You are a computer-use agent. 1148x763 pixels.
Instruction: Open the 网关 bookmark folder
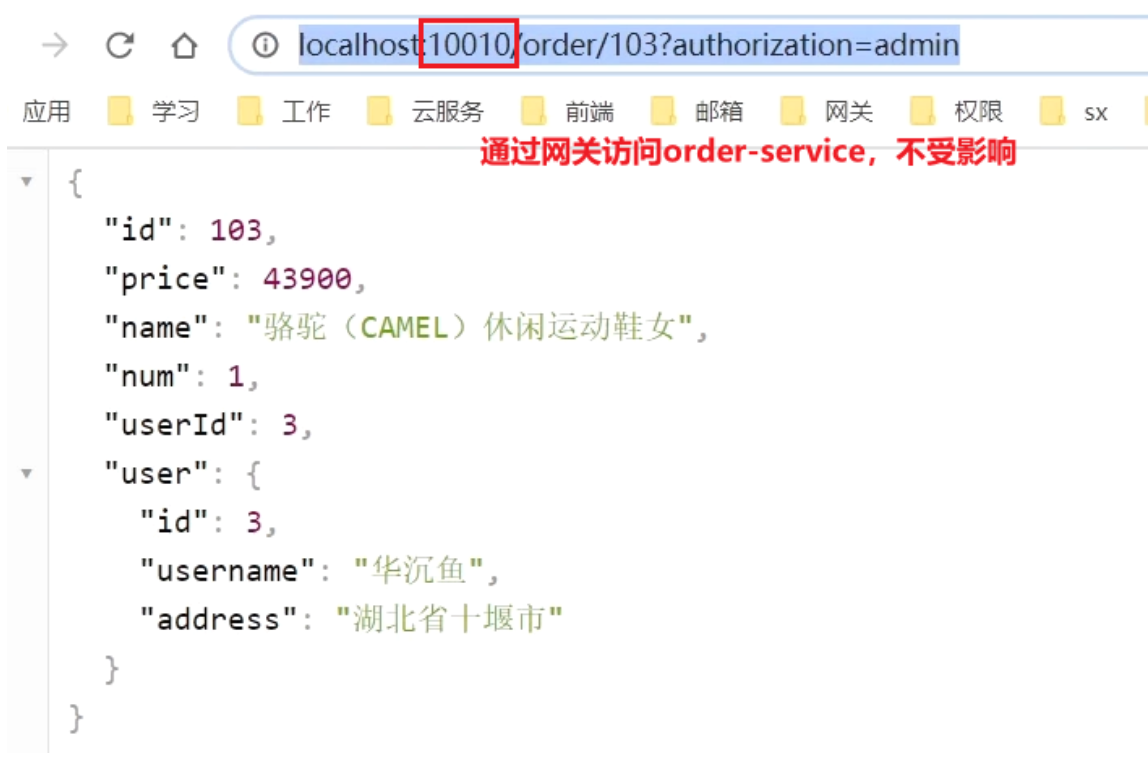tap(828, 112)
